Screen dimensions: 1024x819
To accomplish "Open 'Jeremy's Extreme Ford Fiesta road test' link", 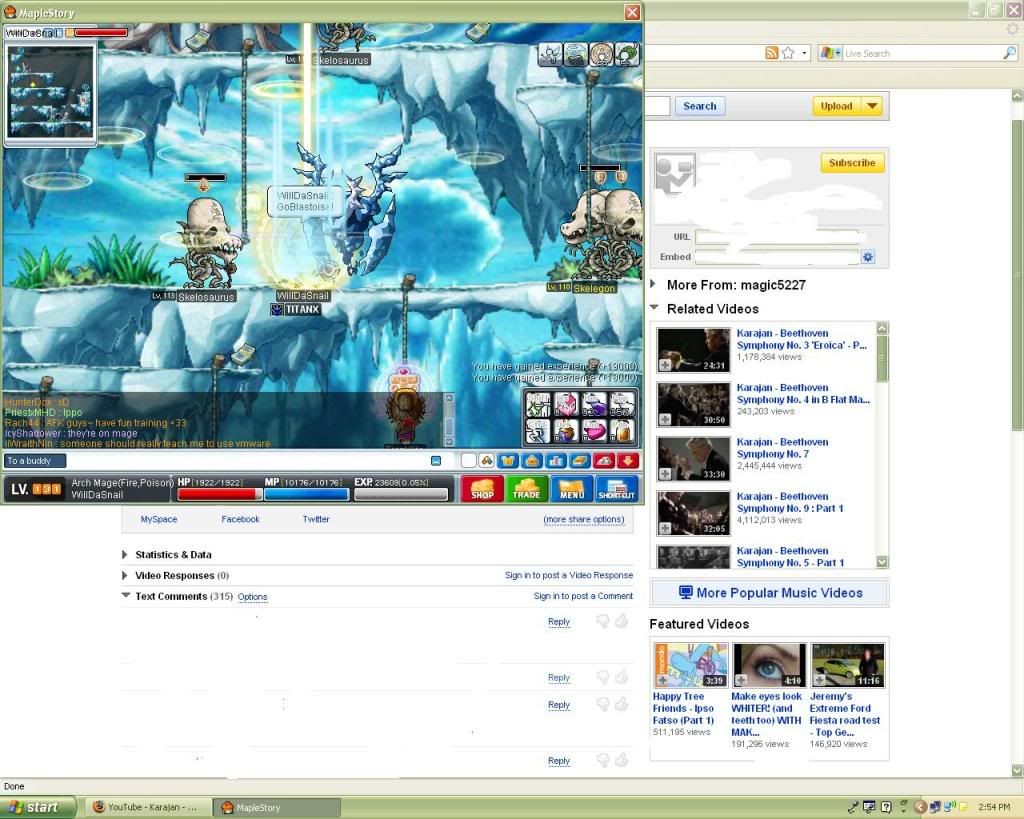I will click(x=845, y=715).
